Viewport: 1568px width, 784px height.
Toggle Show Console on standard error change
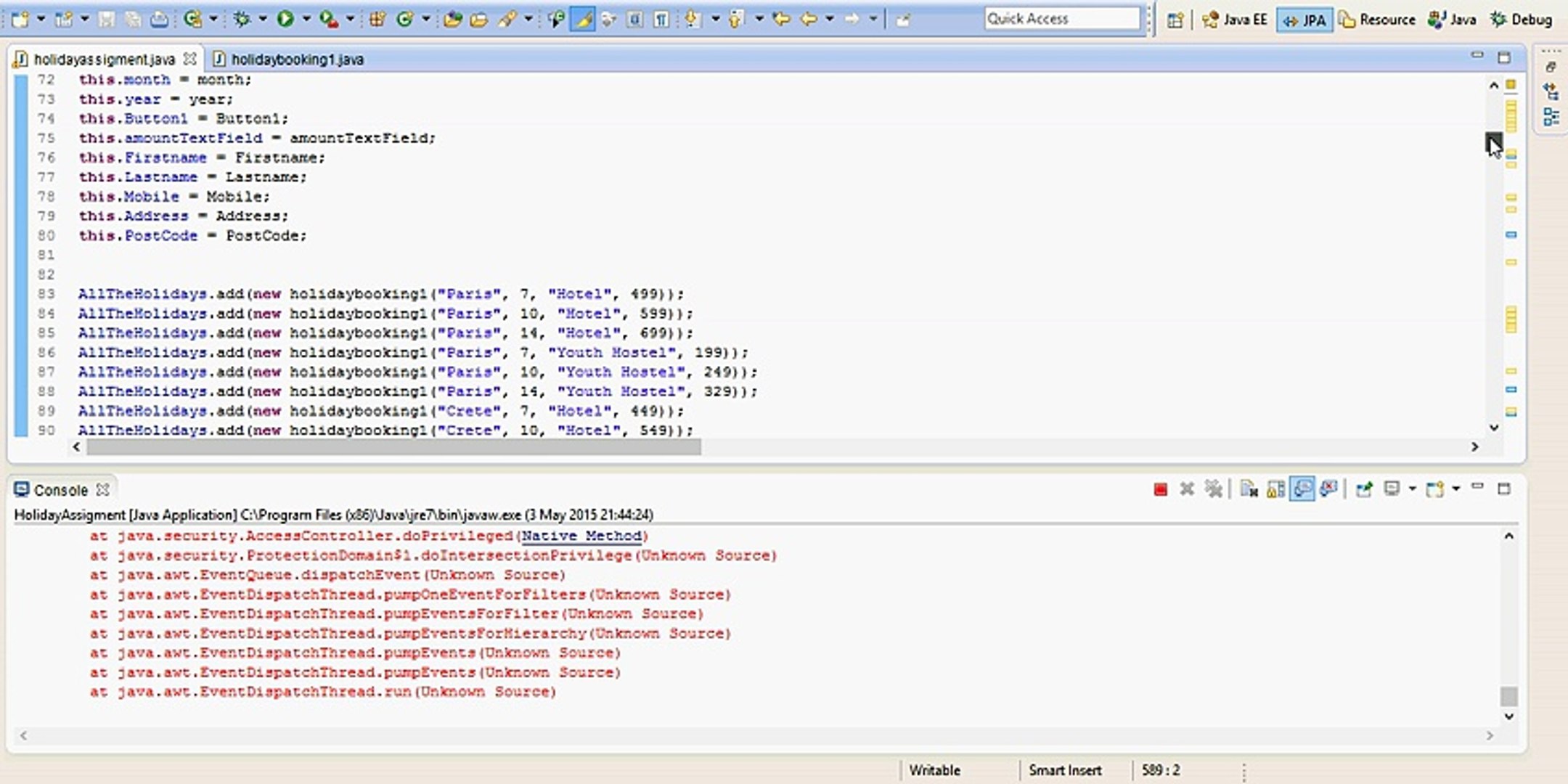[1329, 489]
